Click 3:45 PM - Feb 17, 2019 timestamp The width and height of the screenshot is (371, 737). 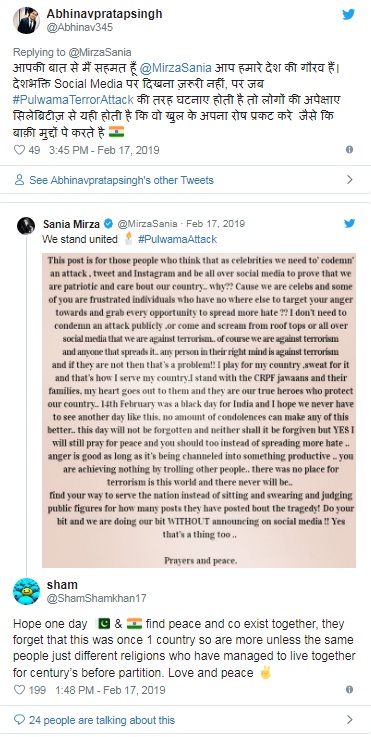tap(104, 150)
